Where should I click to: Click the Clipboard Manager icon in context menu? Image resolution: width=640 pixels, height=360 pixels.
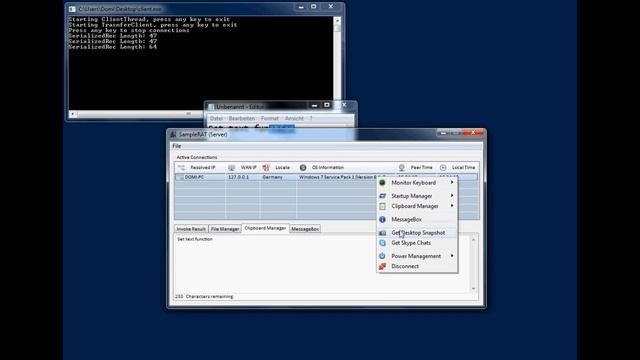[x=382, y=206]
